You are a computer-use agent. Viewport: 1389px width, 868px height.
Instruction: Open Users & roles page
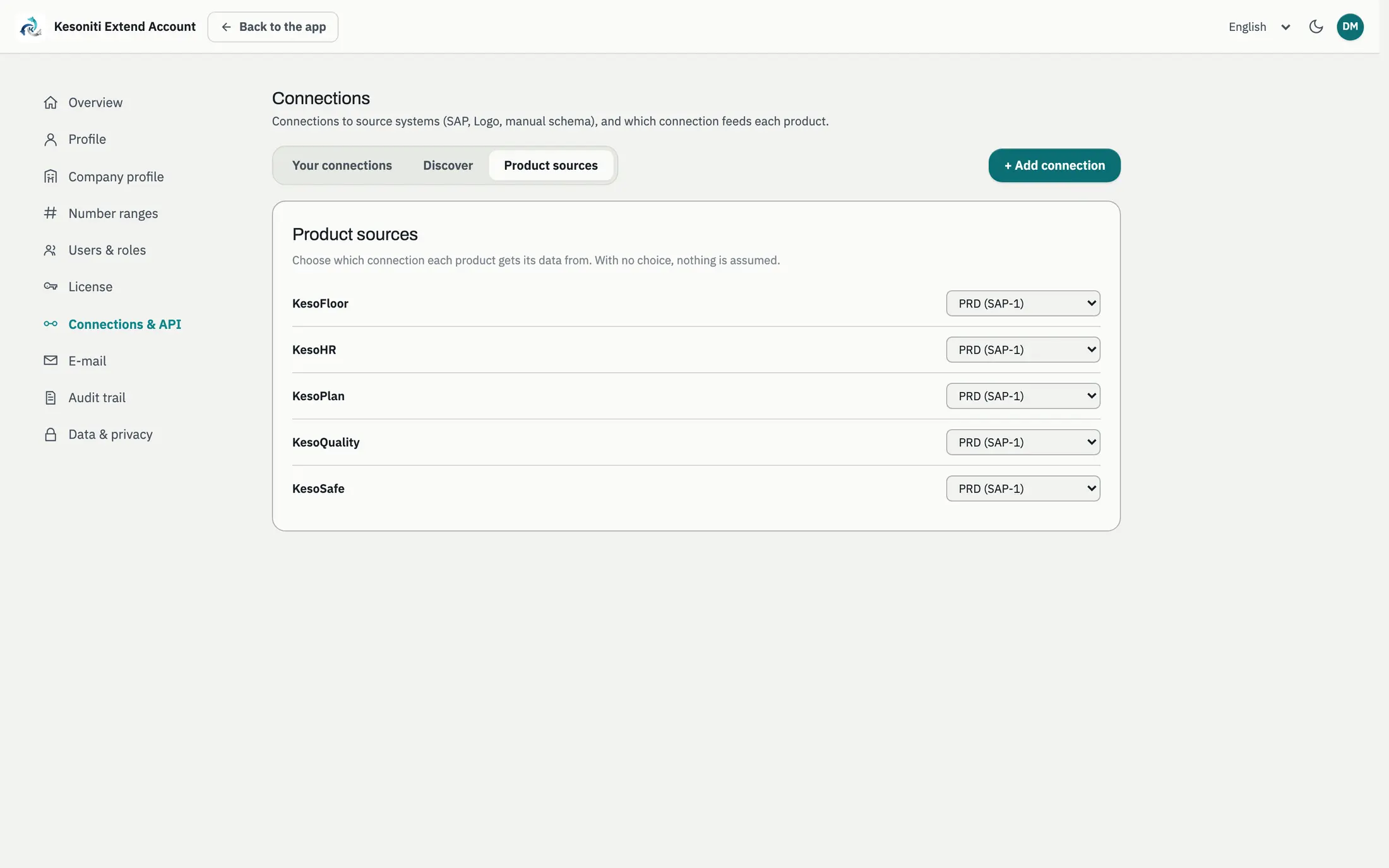(107, 250)
